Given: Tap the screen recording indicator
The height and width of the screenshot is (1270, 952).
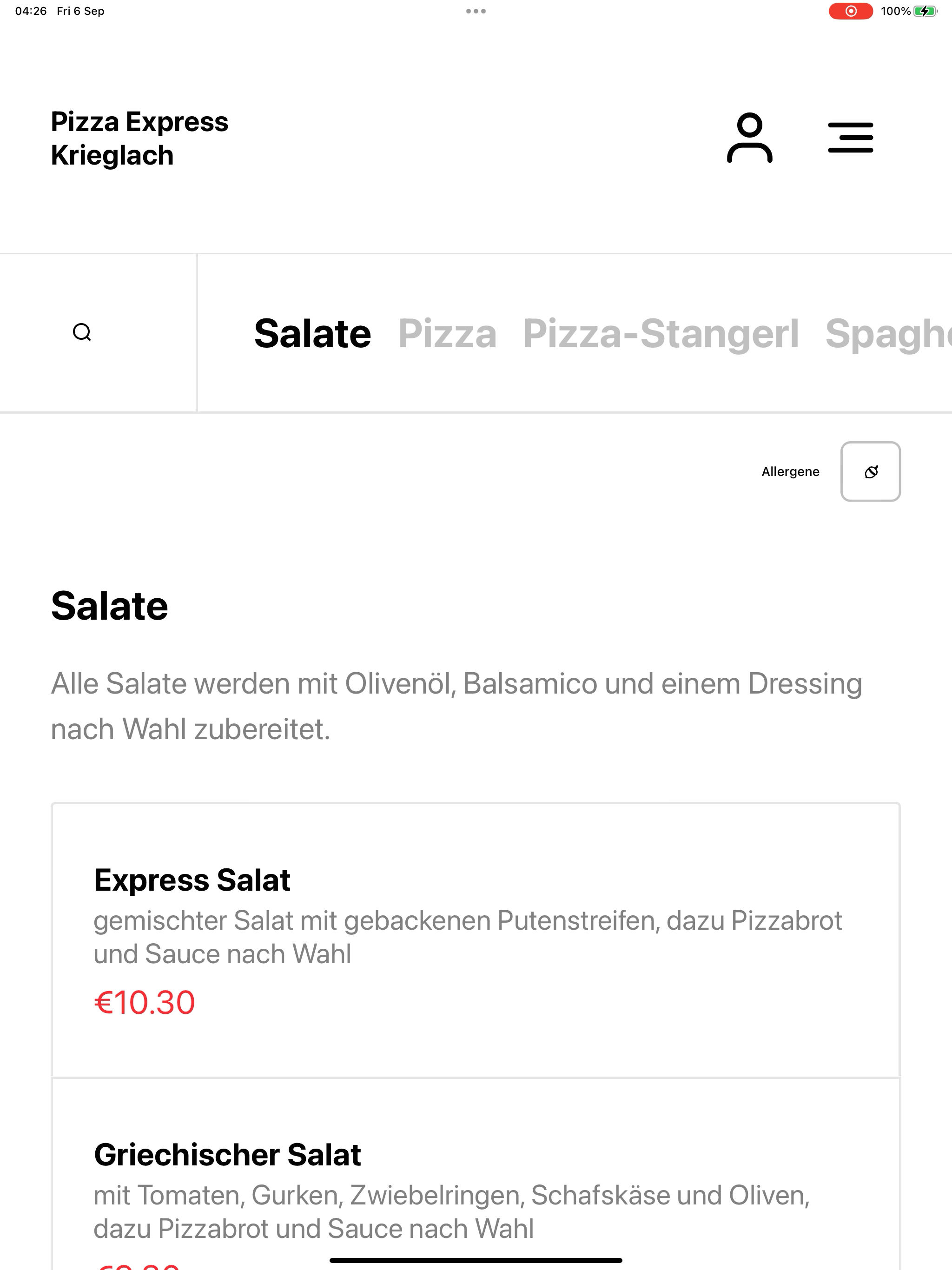Looking at the screenshot, I should [850, 11].
